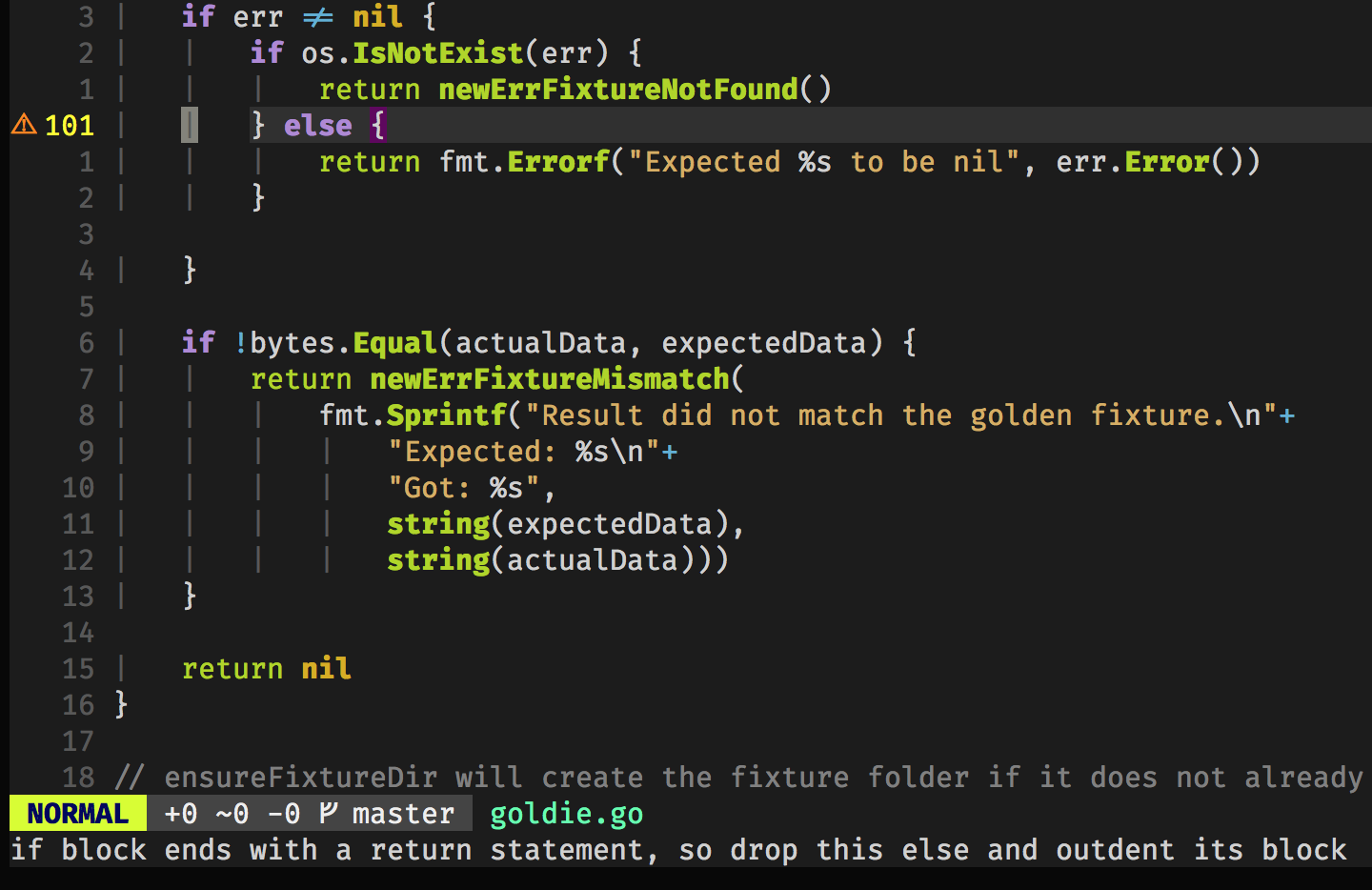Select the NORMAL mode indicator

click(78, 813)
